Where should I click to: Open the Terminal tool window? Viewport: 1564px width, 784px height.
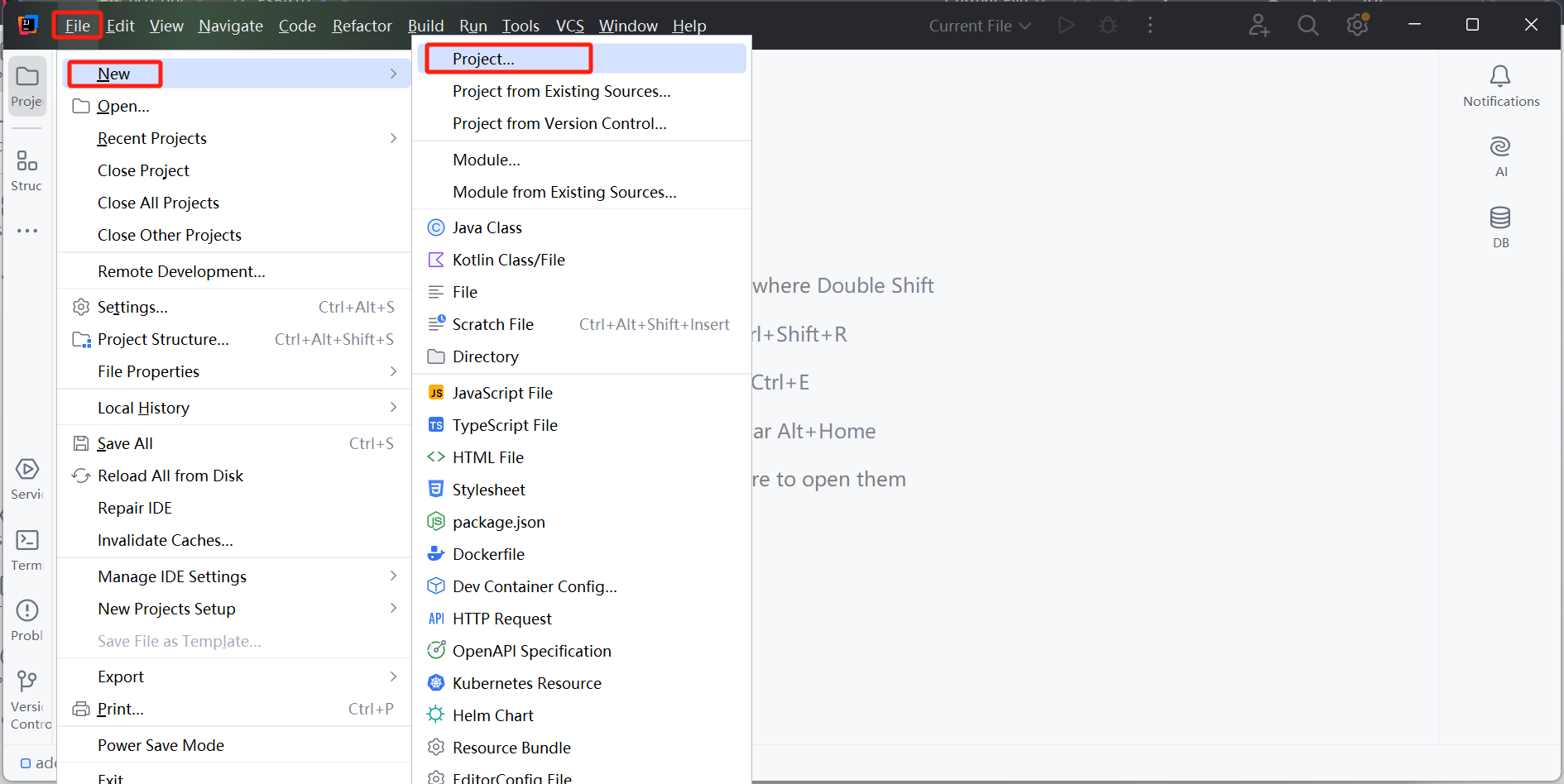click(27, 541)
